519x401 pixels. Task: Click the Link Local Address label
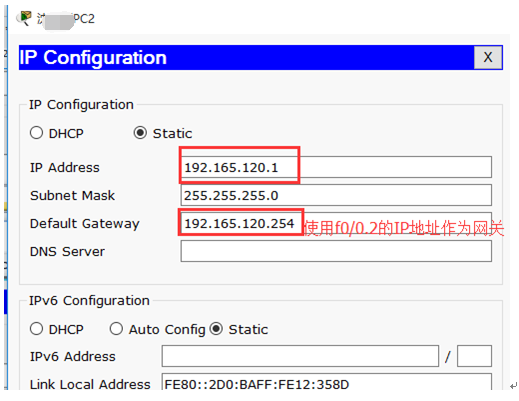click(x=90, y=384)
